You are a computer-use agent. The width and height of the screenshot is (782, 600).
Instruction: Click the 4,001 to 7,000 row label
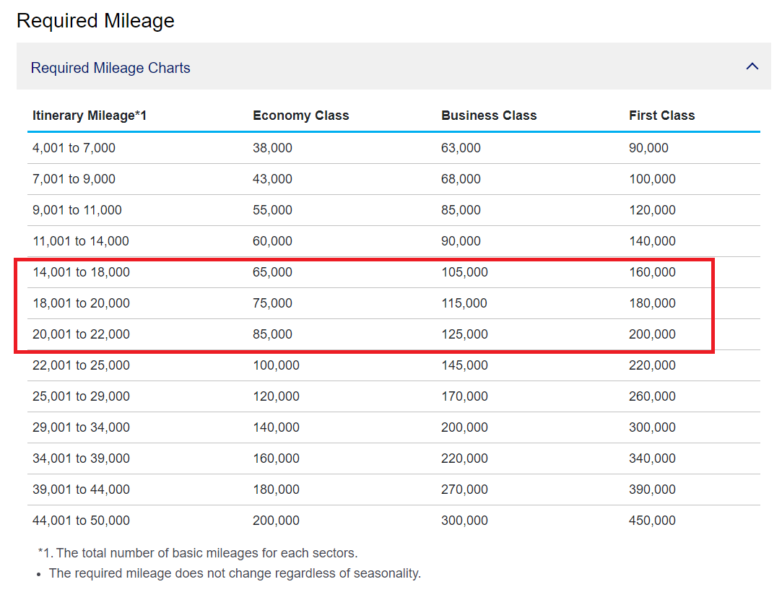[x=74, y=148]
